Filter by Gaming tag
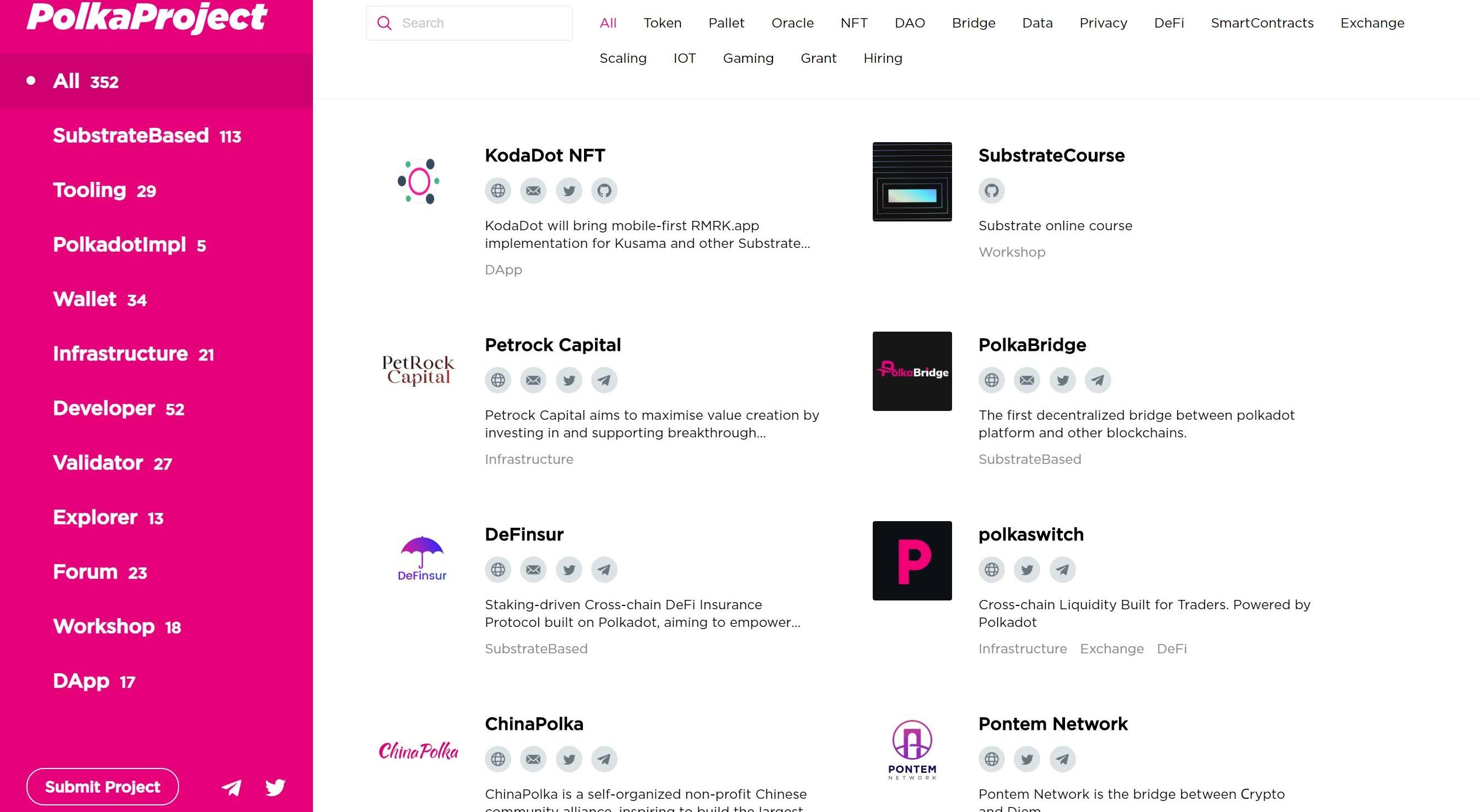Screen dimensions: 1481x812 pos(748,58)
